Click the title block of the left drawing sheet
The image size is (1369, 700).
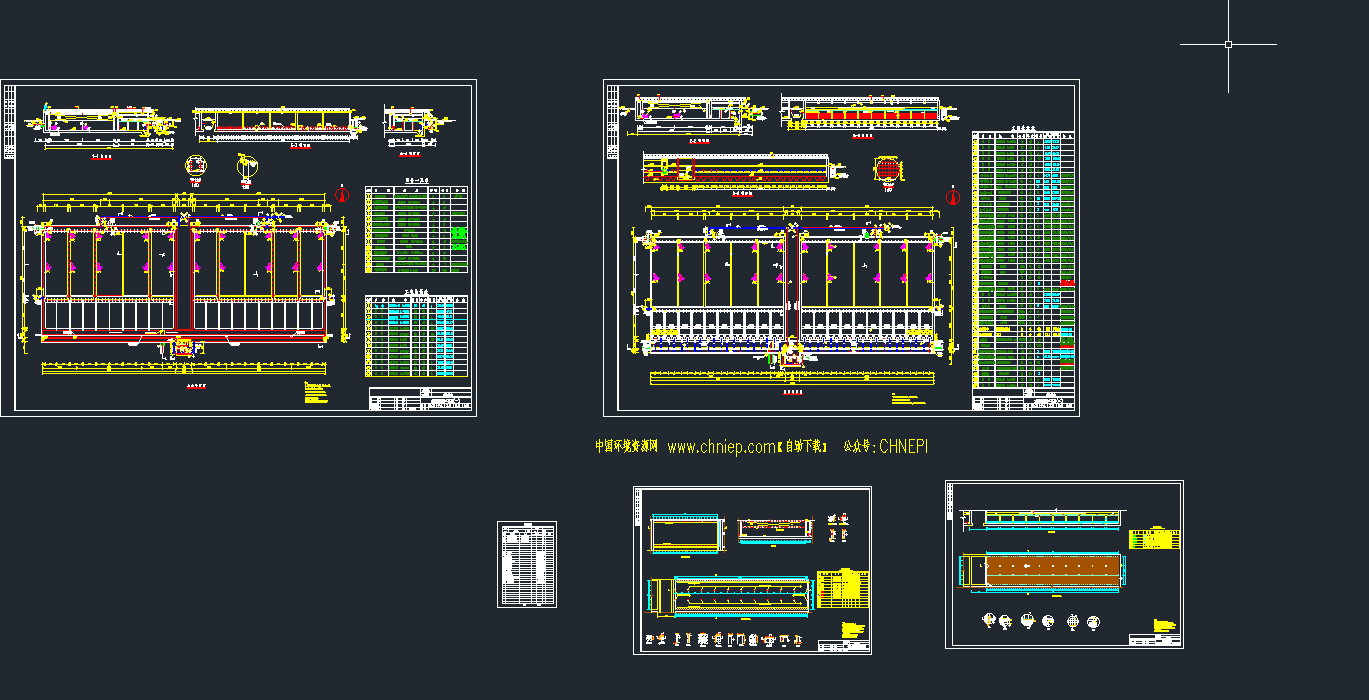tap(419, 400)
